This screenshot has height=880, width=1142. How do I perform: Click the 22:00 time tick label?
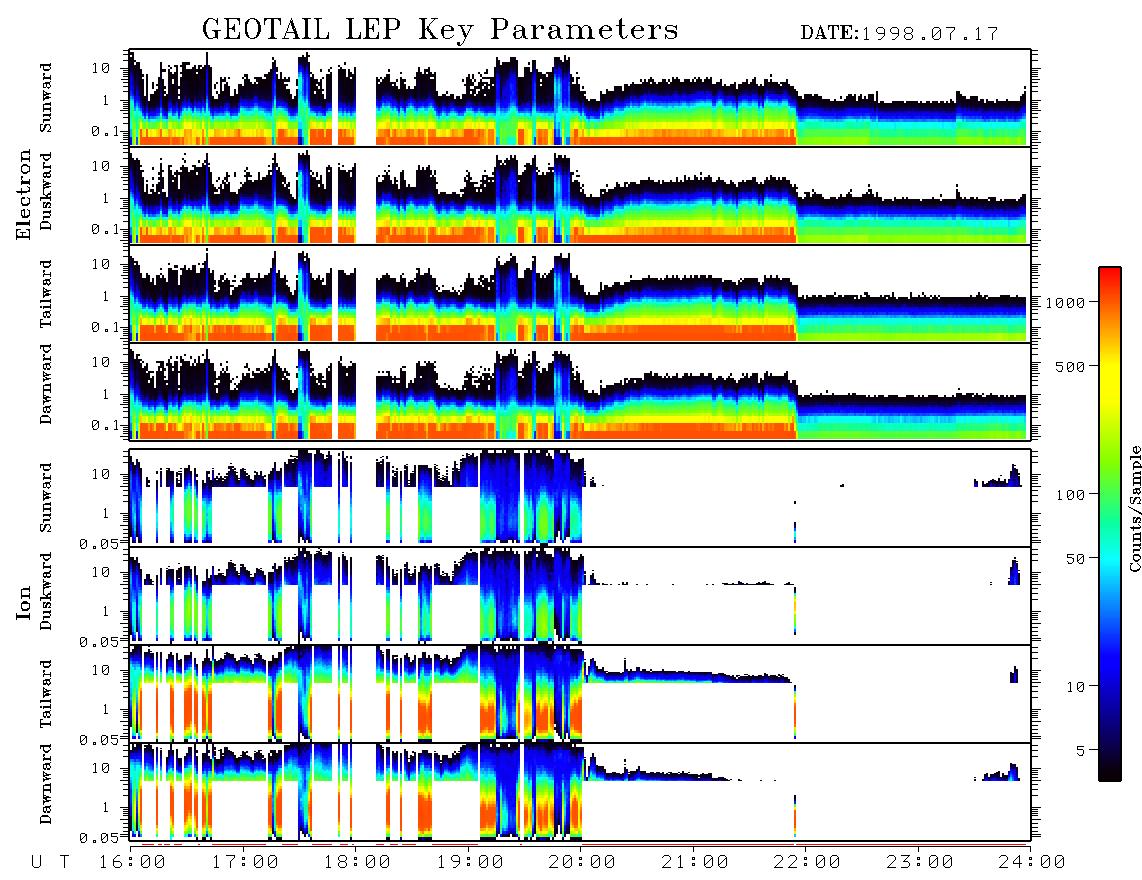(x=807, y=862)
